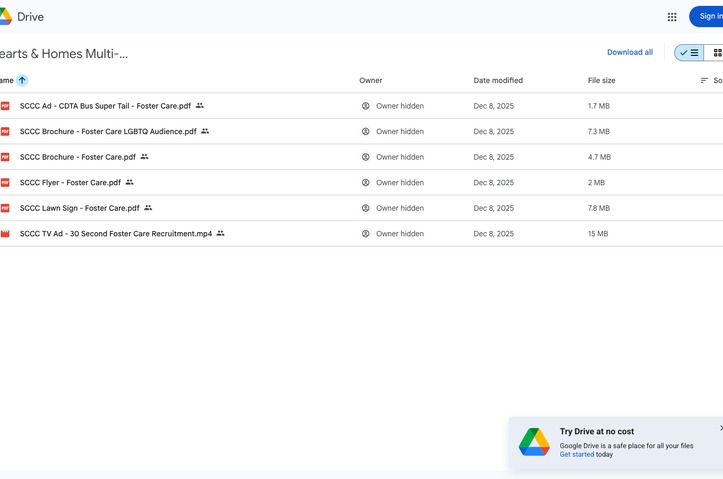
Task: Switch to grid layout view
Action: (714, 53)
